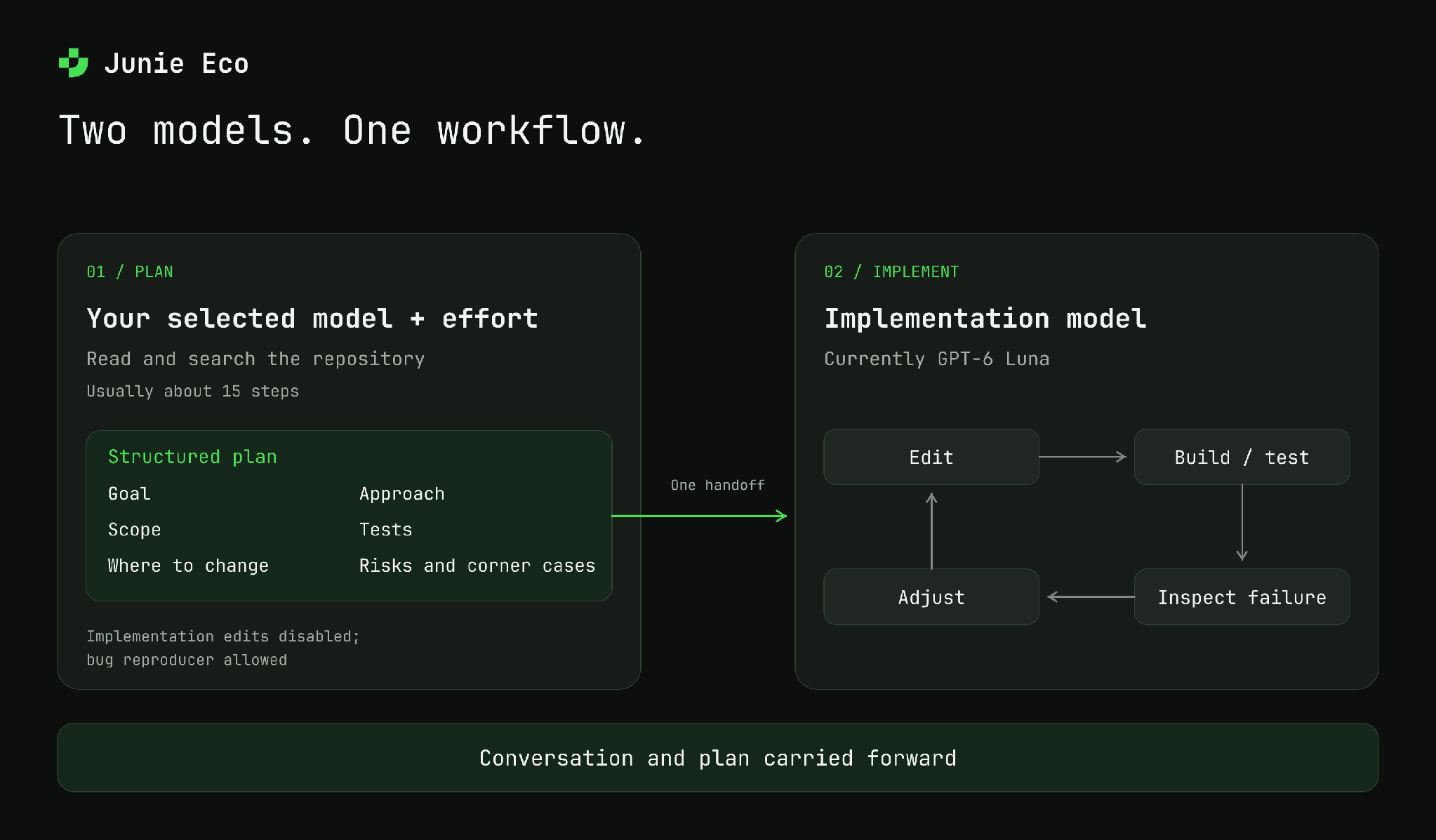This screenshot has height=840, width=1436.
Task: Click "Conversation and plan carried forward" banner
Action: click(x=718, y=758)
